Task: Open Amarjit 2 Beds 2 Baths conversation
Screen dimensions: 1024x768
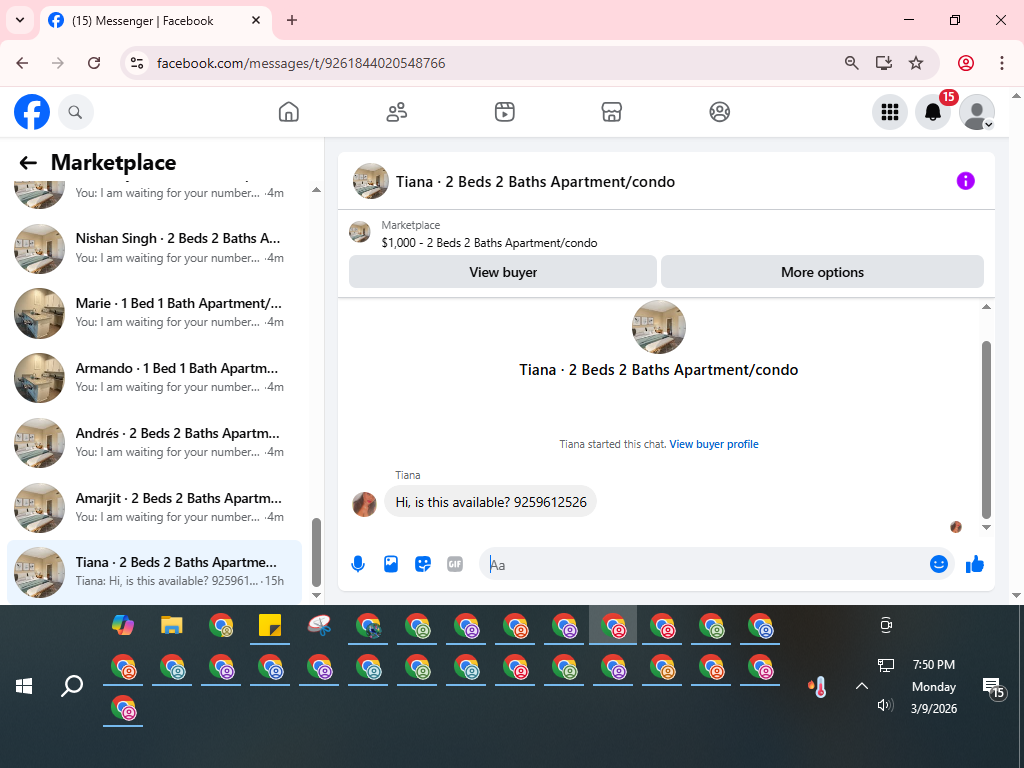Action: (x=155, y=507)
